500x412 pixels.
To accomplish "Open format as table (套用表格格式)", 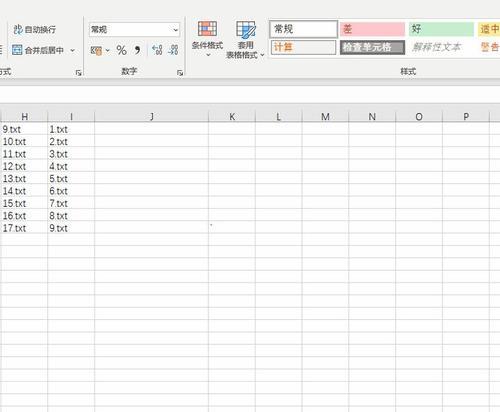I will [245, 40].
